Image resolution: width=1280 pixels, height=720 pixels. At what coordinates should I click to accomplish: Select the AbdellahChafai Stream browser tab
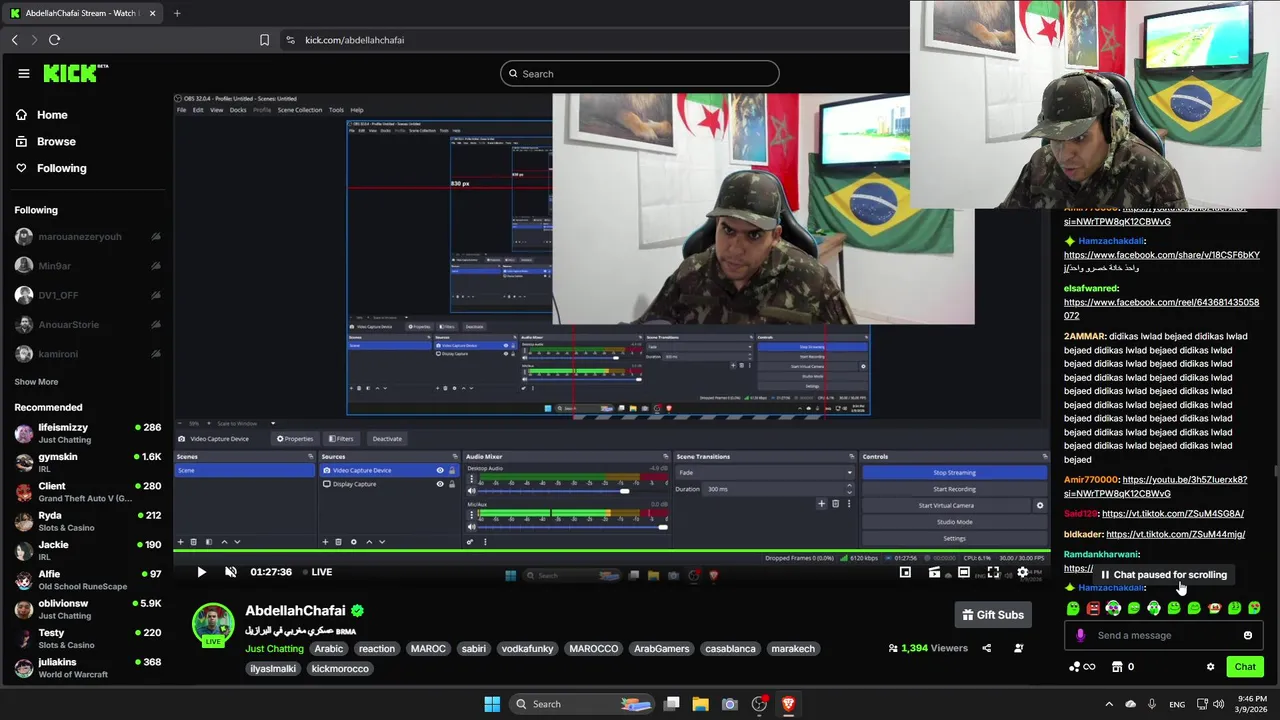coord(80,13)
